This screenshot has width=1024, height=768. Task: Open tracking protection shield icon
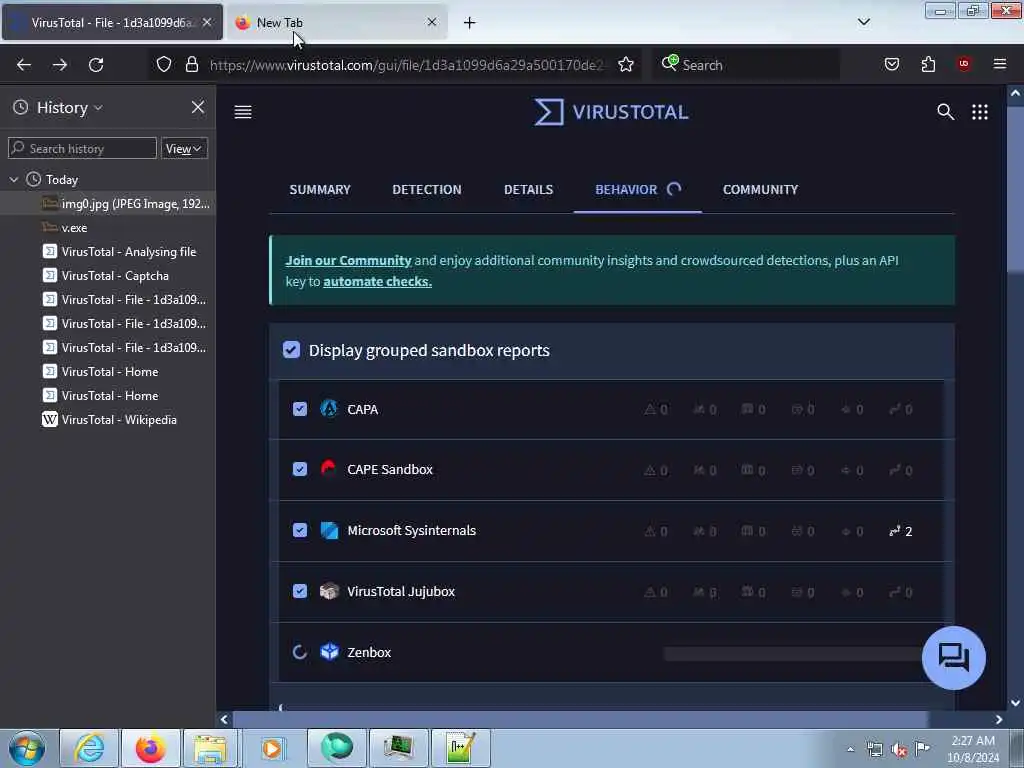164,64
